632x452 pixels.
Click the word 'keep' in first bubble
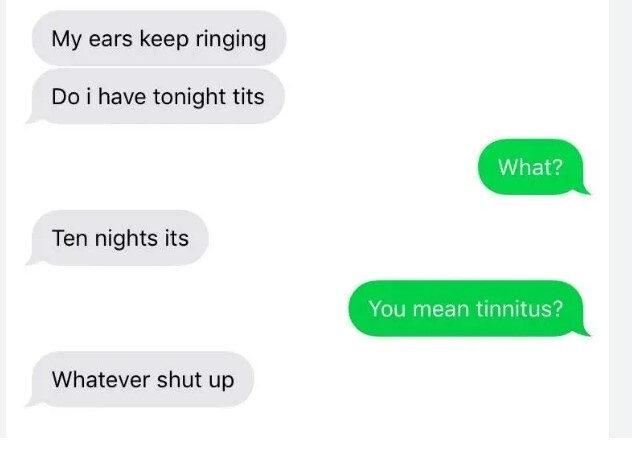click(x=164, y=40)
